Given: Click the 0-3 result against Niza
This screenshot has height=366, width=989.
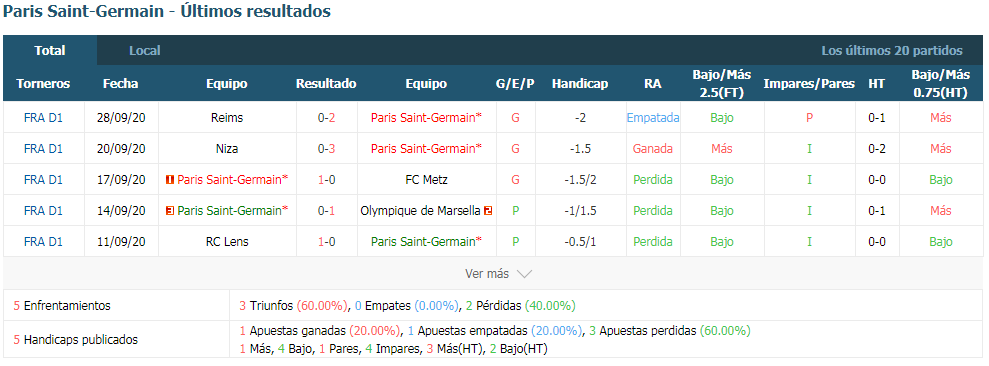Looking at the screenshot, I should click(x=326, y=149).
